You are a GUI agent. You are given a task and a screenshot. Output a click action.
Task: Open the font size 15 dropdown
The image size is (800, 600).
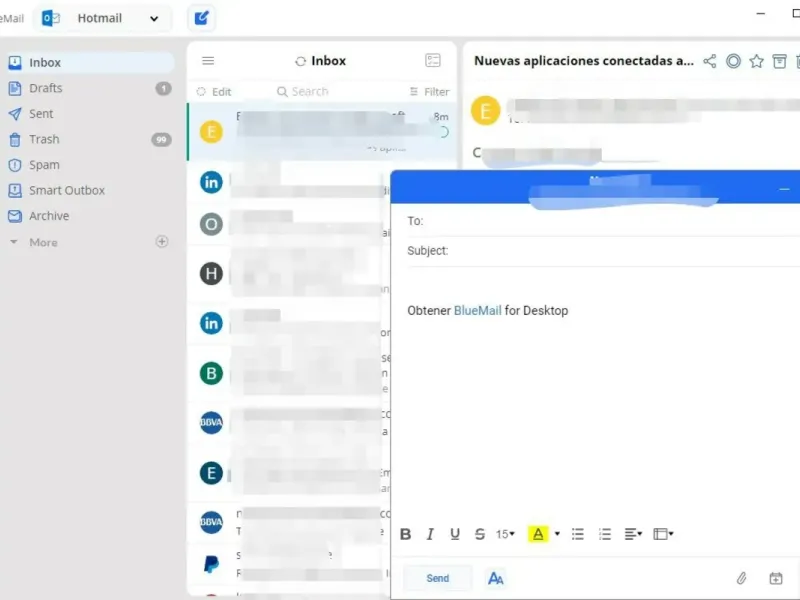(505, 534)
